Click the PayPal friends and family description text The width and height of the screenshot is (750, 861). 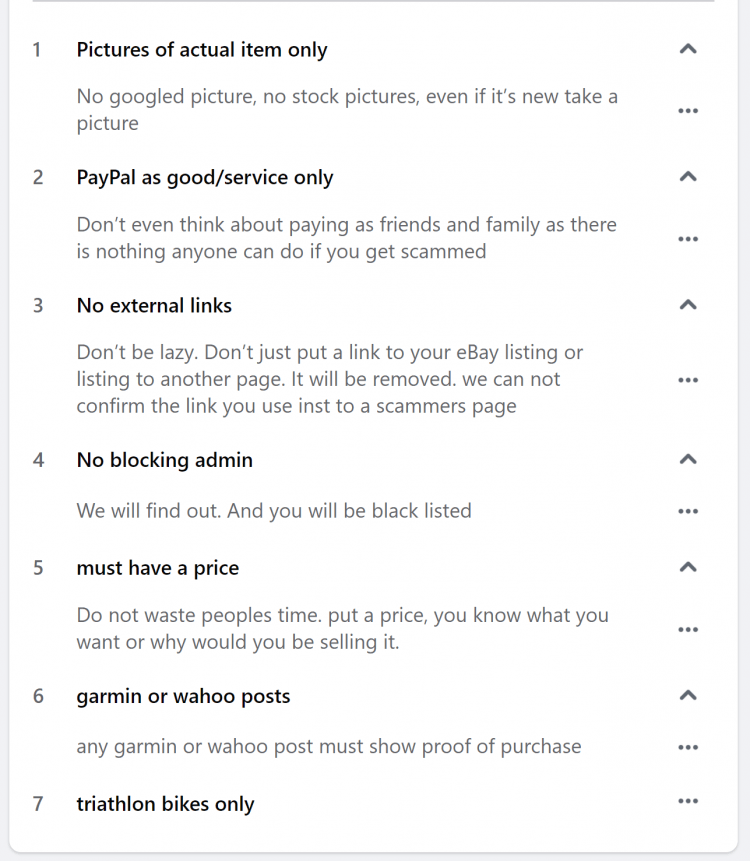[346, 238]
